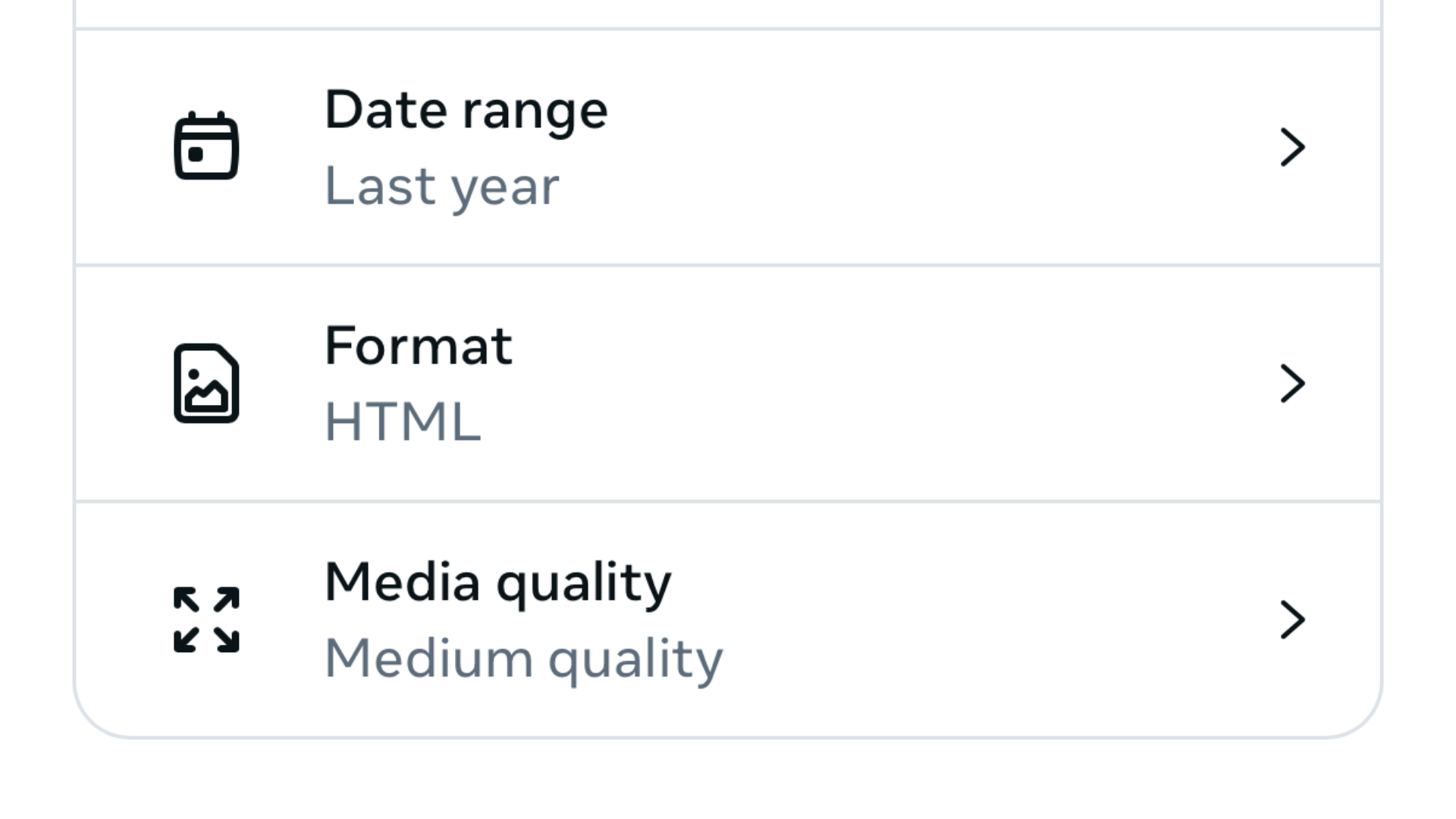Change the date range from Last year

(728, 147)
